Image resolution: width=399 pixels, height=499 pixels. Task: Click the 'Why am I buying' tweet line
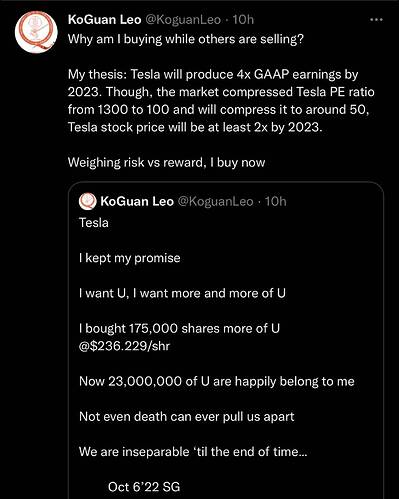point(186,39)
